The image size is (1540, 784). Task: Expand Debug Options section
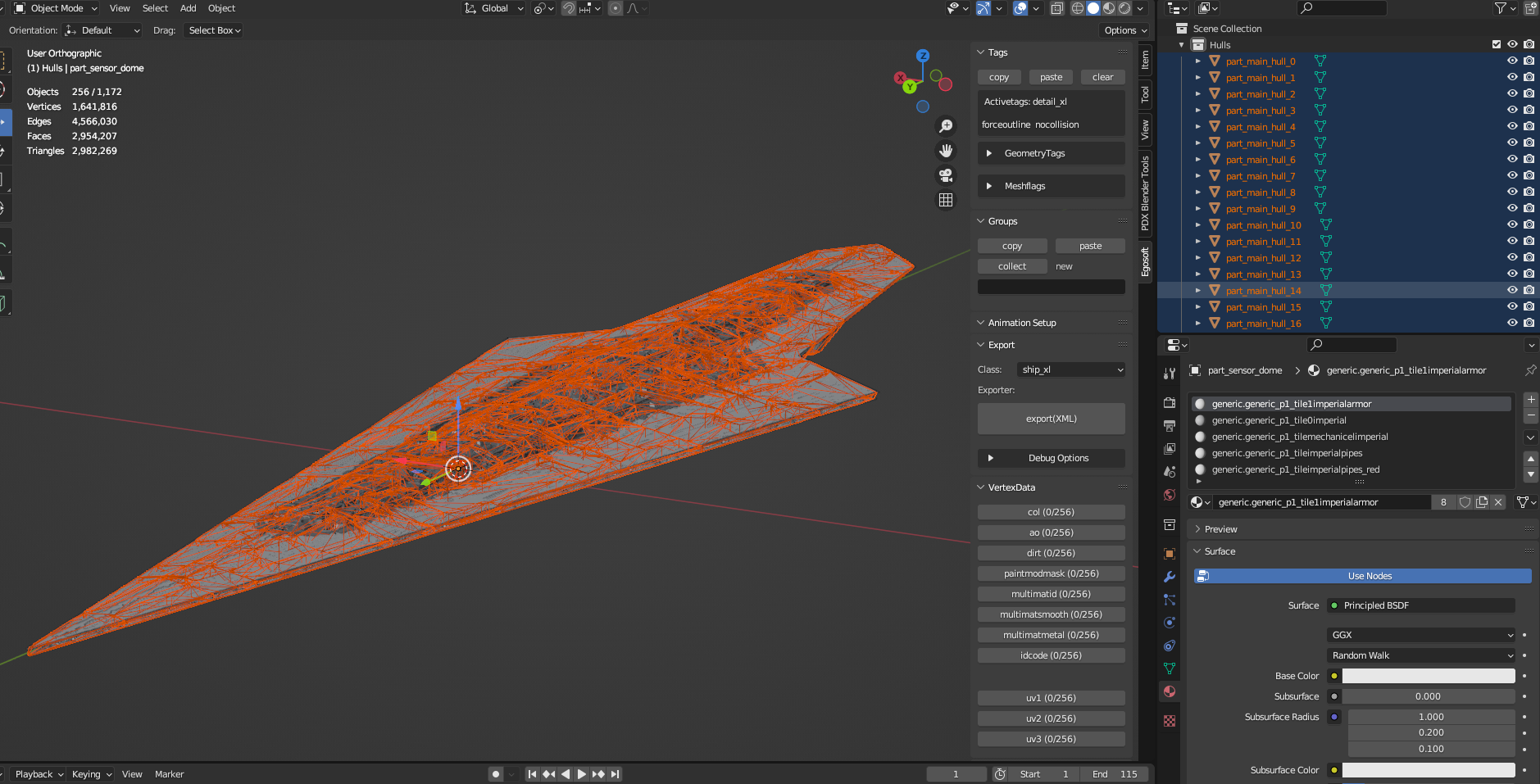click(1052, 458)
